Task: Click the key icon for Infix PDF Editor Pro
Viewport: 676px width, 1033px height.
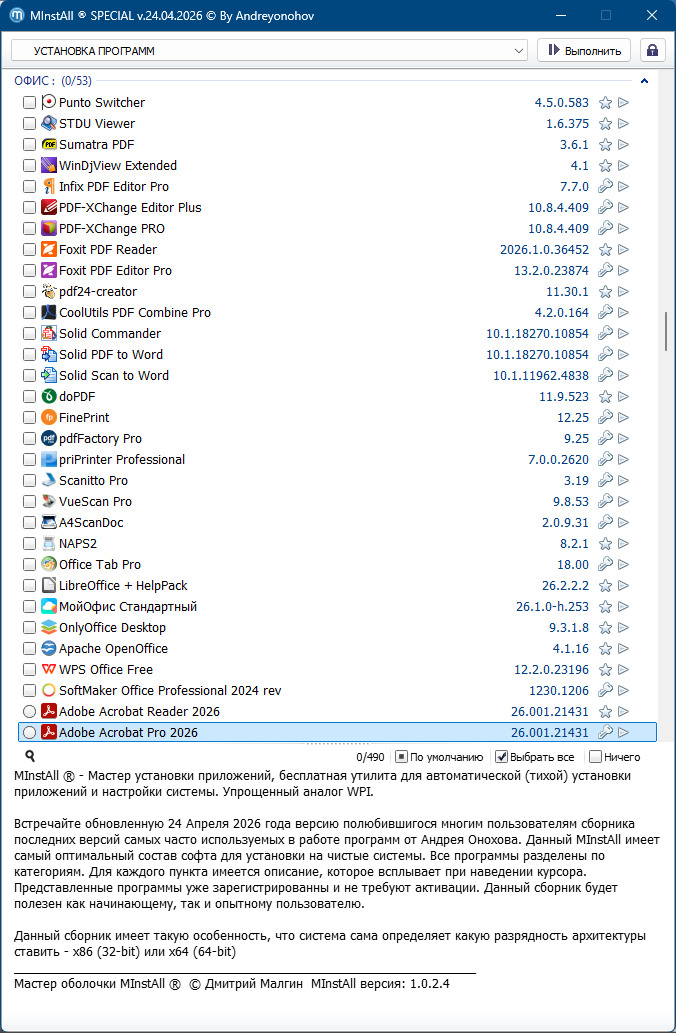Action: tap(605, 187)
